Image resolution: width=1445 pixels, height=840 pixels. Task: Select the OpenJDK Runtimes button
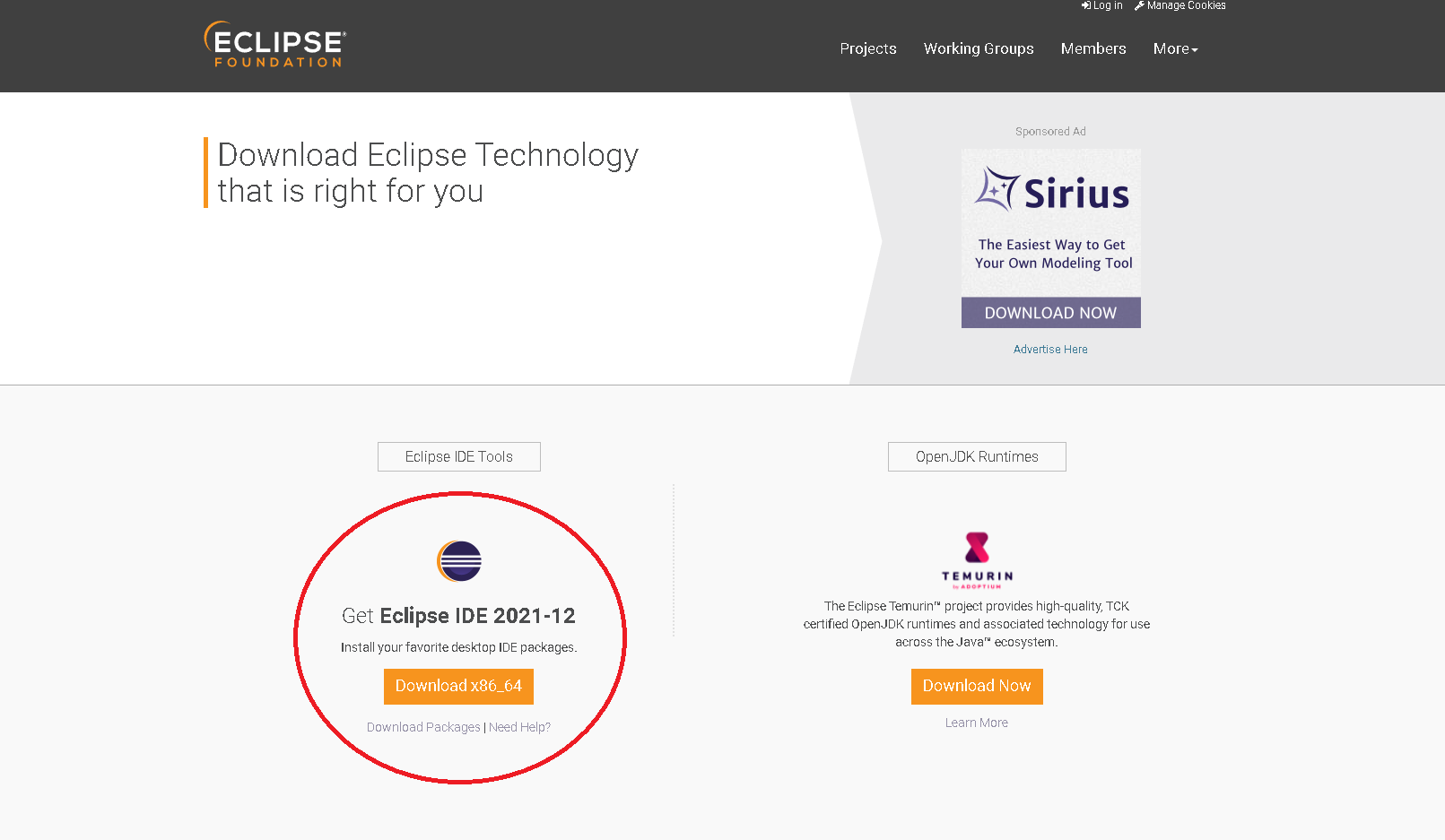(977, 456)
